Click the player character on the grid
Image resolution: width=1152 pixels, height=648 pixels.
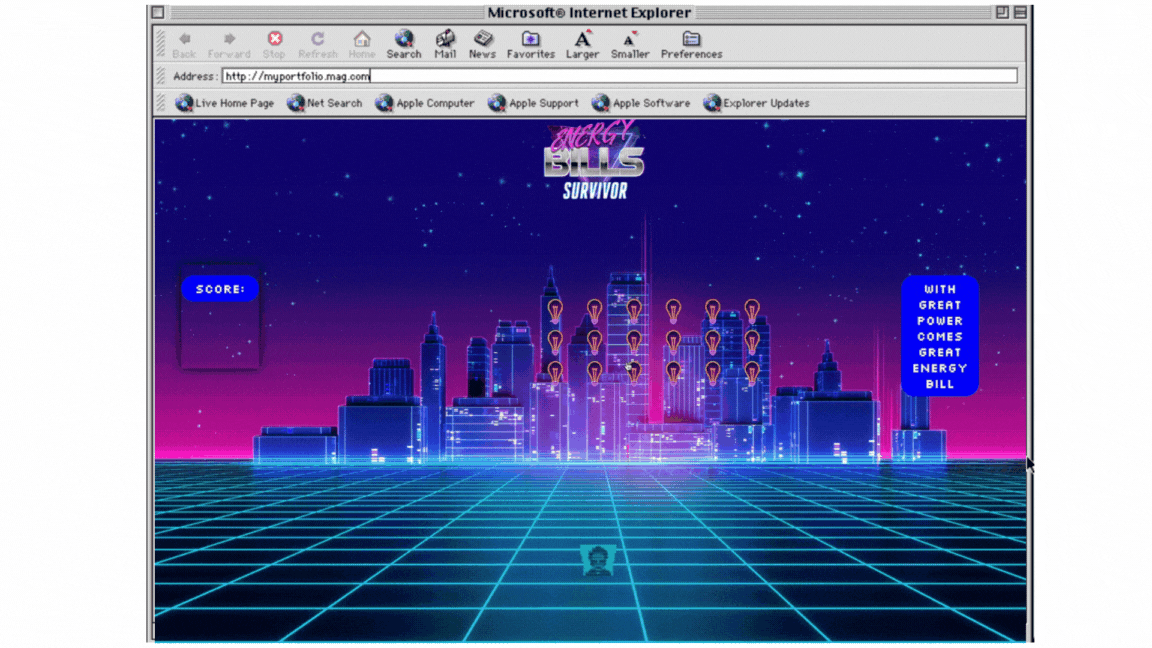tap(597, 561)
